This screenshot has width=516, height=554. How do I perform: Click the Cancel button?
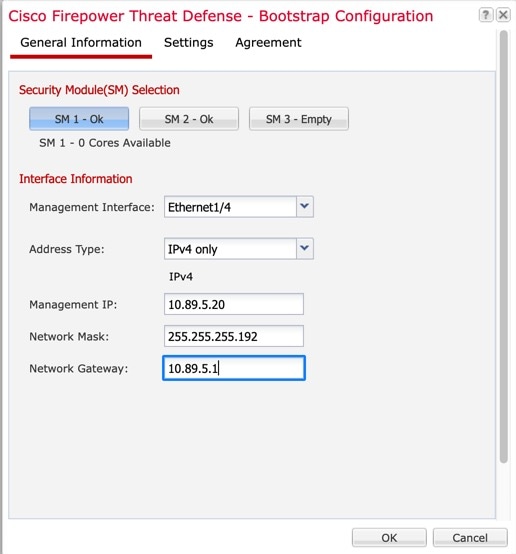coord(470,538)
